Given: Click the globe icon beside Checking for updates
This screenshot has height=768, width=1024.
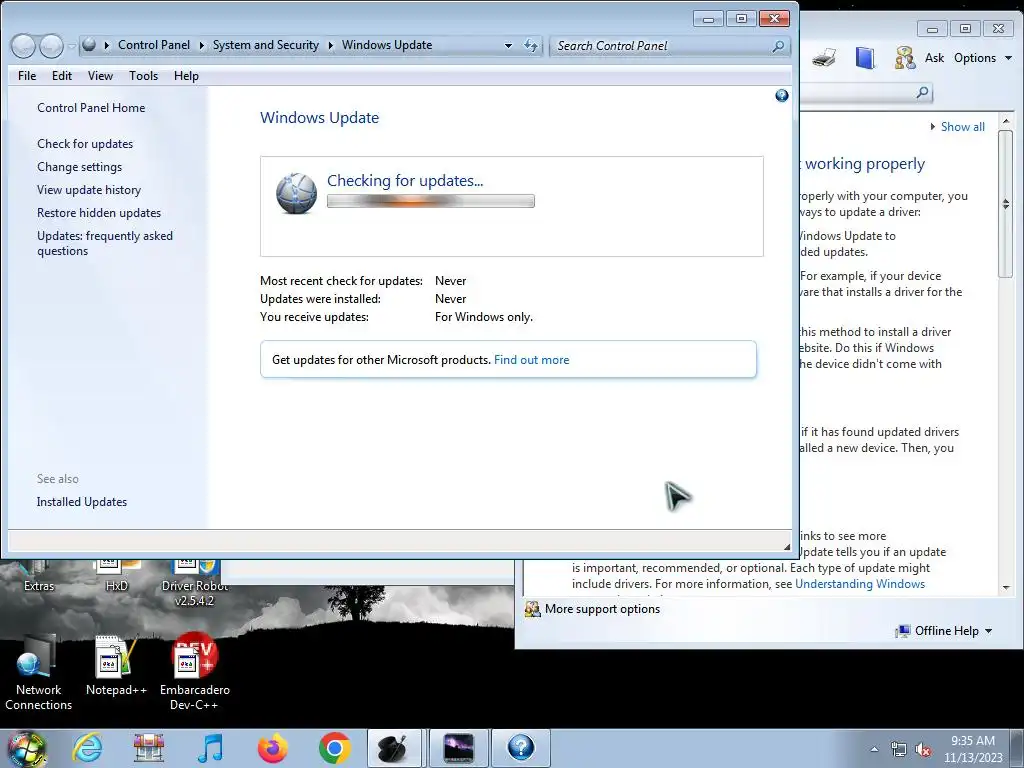Looking at the screenshot, I should (296, 193).
